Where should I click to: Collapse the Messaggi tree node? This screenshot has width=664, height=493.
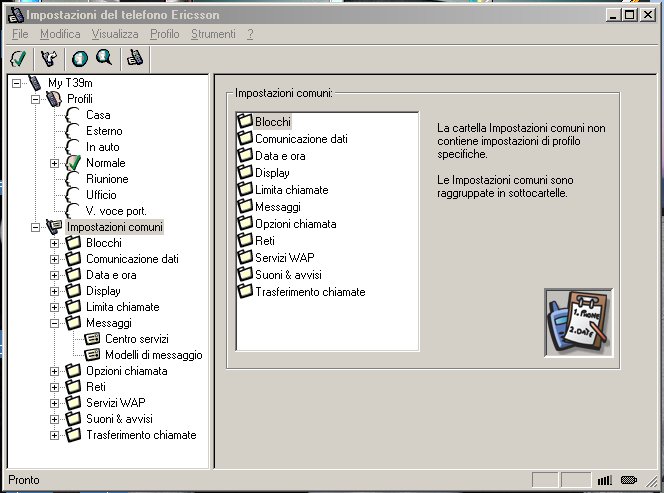coord(54,323)
